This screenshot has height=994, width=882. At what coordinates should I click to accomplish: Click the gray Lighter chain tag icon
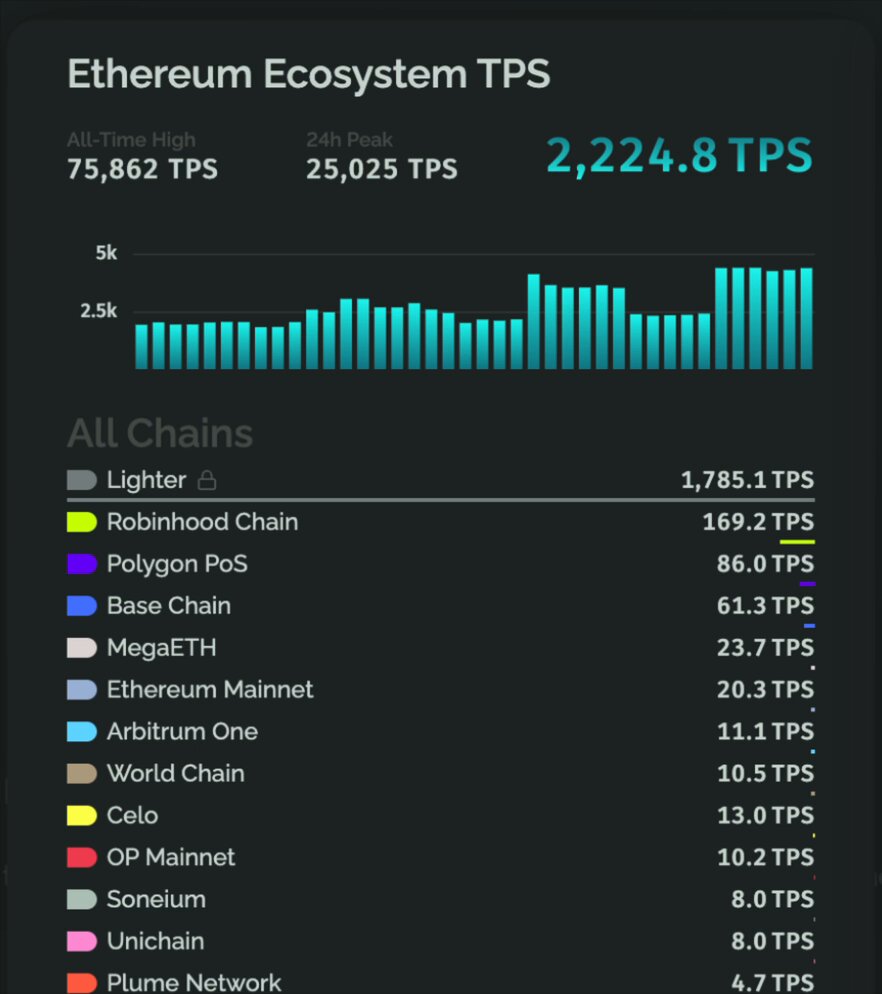coord(82,481)
